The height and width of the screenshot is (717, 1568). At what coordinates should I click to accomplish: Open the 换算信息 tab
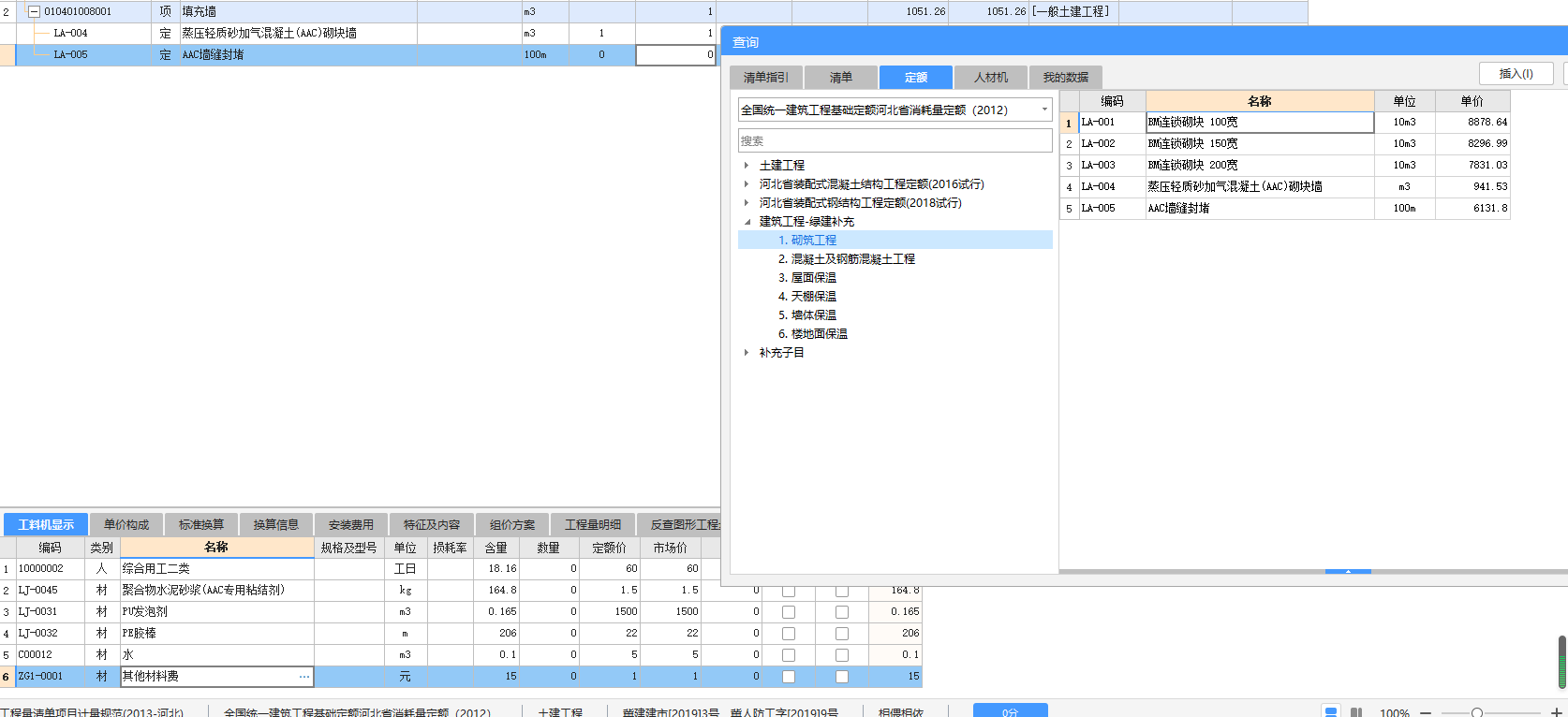[x=276, y=525]
